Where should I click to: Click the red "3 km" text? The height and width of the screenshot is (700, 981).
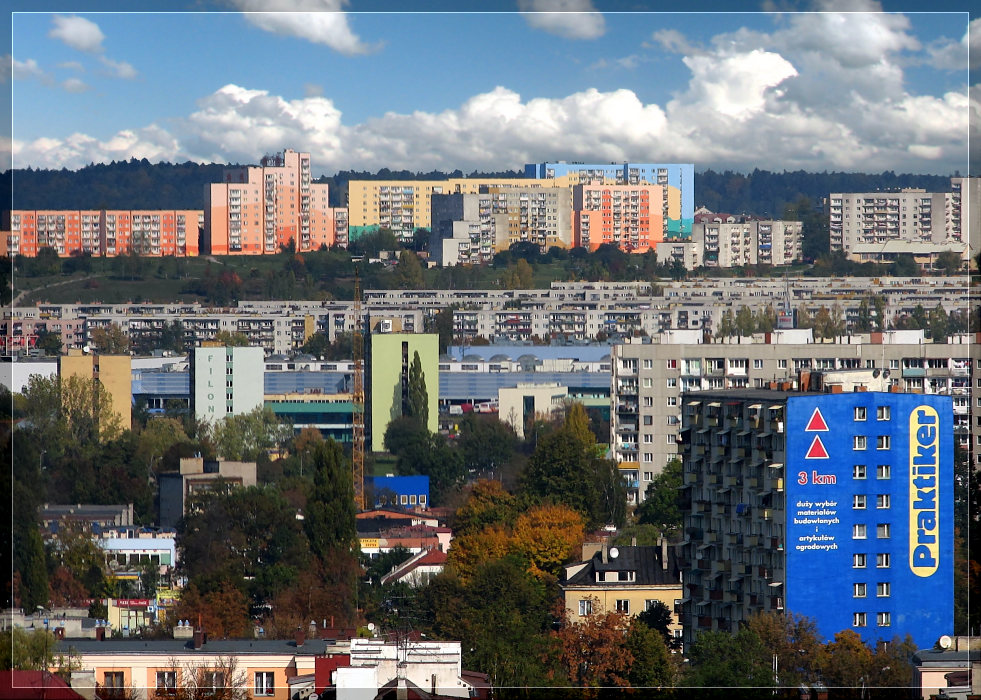click(x=816, y=479)
